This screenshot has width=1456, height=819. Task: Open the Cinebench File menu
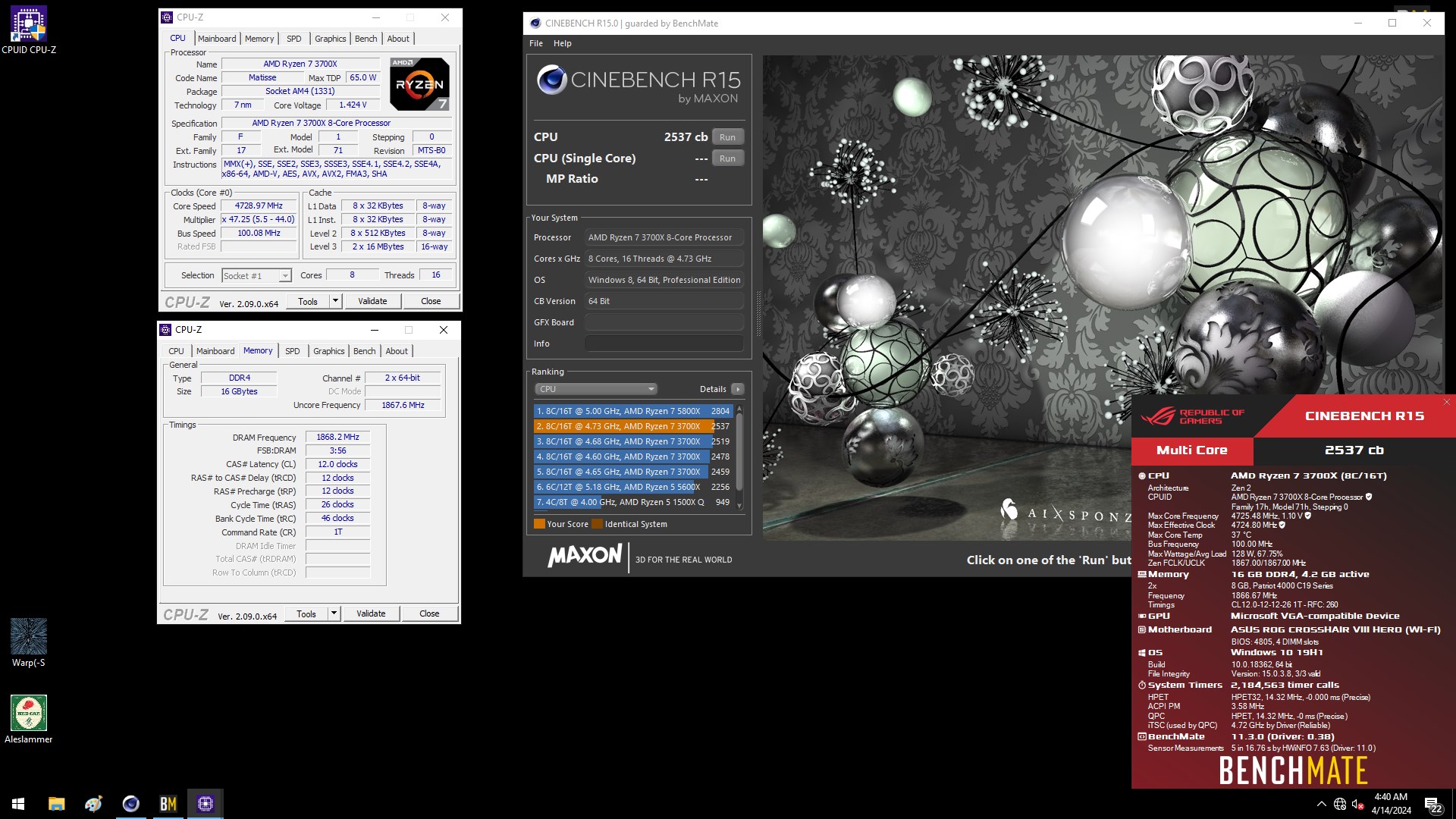[x=536, y=43]
